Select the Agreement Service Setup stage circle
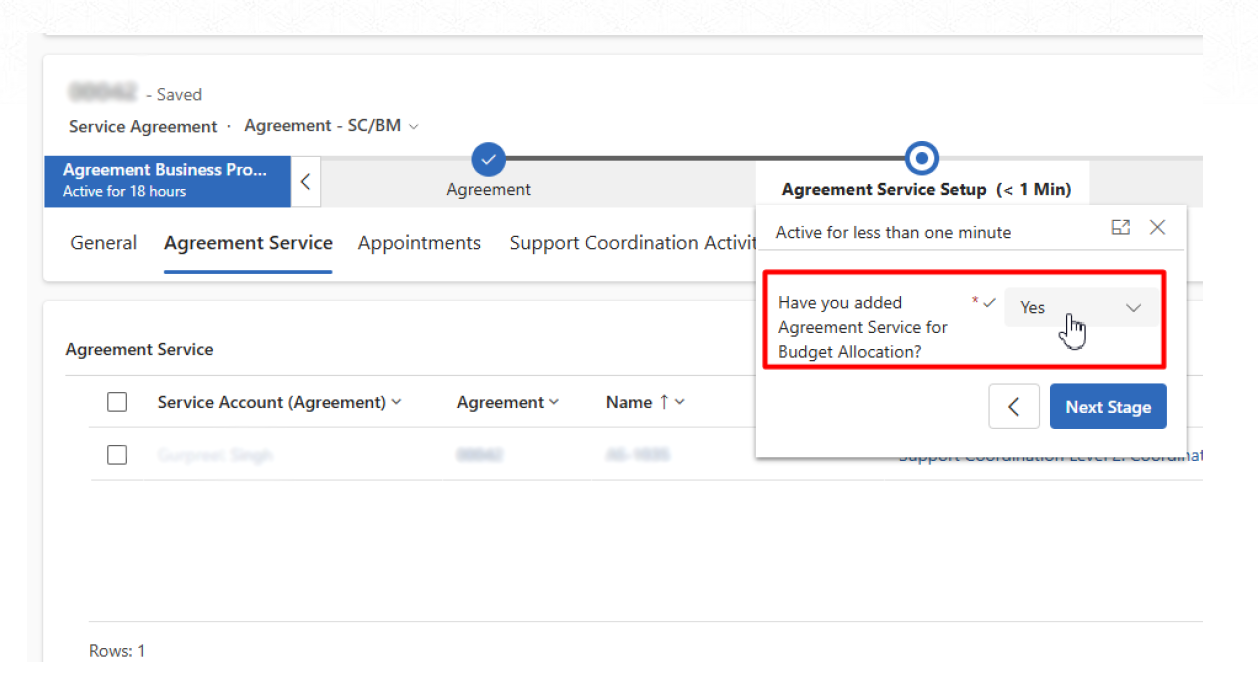Screen dimensions: 1258x696 (921, 158)
